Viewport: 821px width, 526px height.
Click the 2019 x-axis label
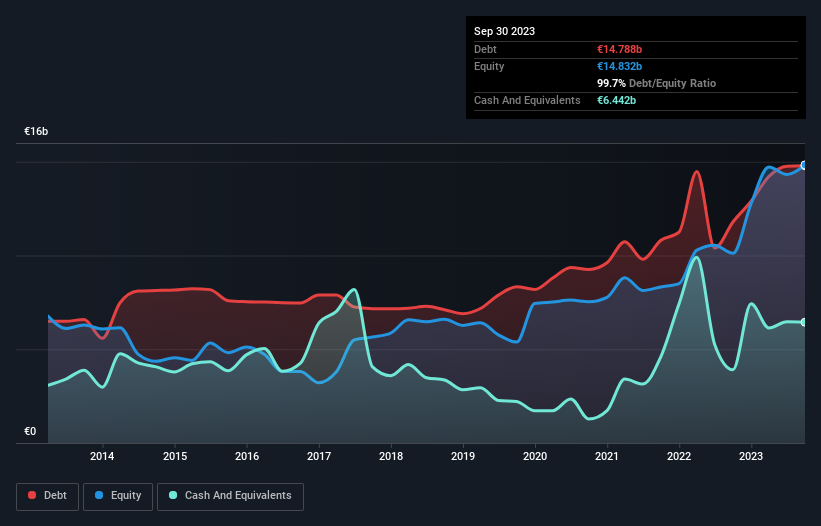click(463, 456)
